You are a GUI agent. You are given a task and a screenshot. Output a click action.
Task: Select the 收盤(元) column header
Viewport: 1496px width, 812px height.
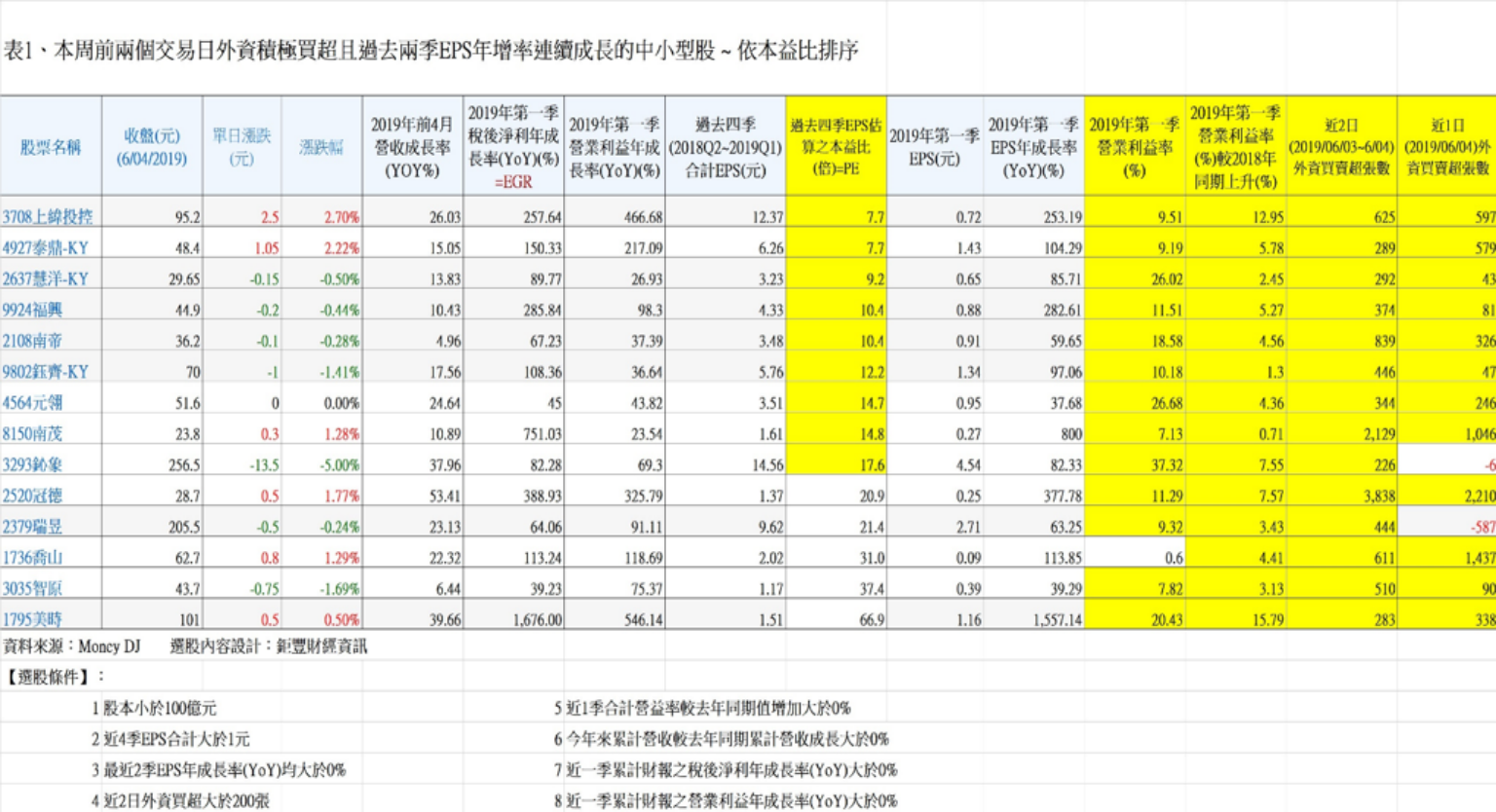pos(152,147)
